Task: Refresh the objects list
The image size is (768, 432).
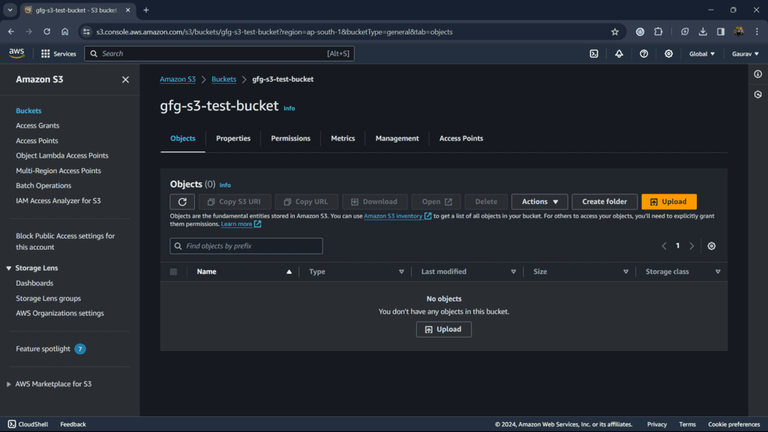Action: 182,202
